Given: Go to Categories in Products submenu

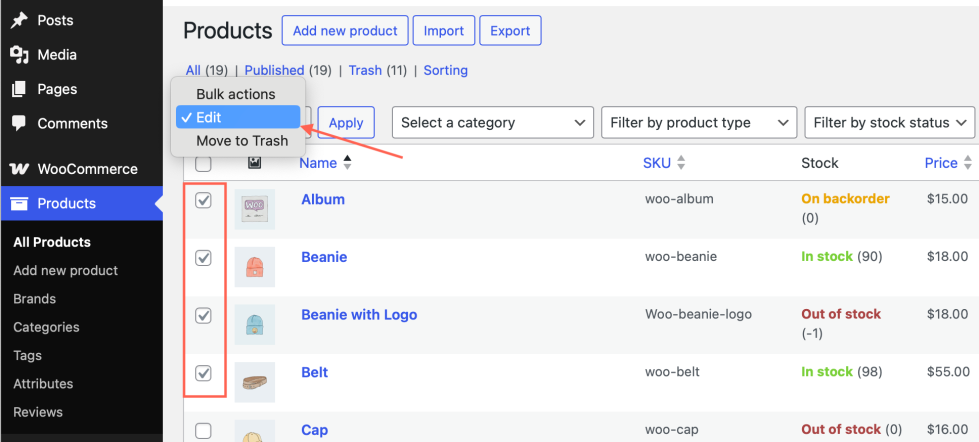Looking at the screenshot, I should 46,327.
